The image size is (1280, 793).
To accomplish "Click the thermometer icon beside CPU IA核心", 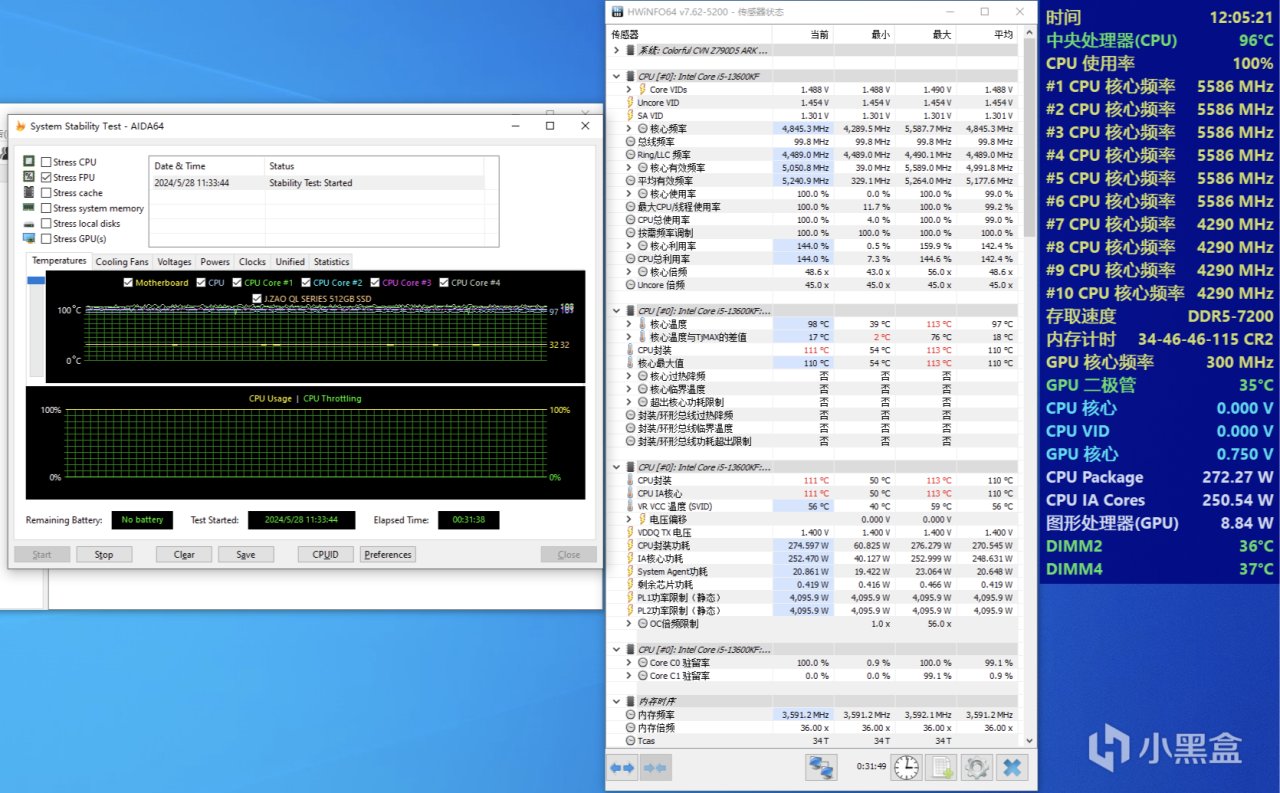I will [630, 493].
